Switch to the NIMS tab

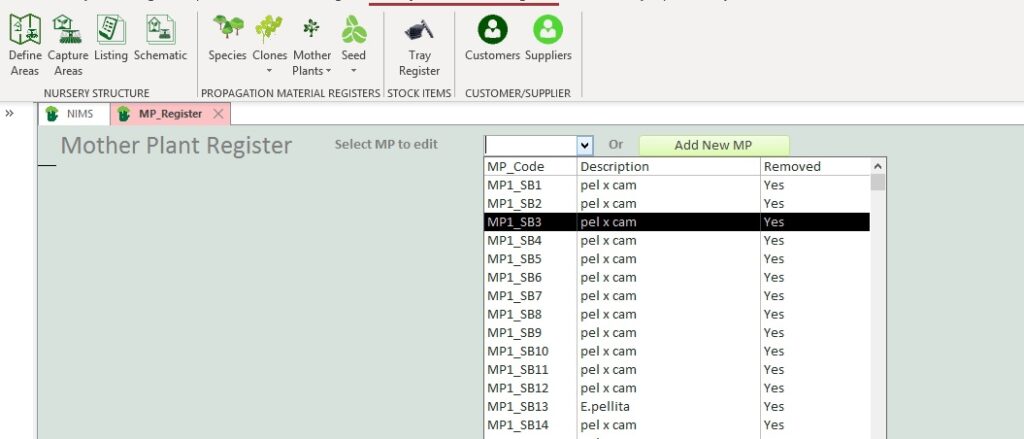[71, 114]
